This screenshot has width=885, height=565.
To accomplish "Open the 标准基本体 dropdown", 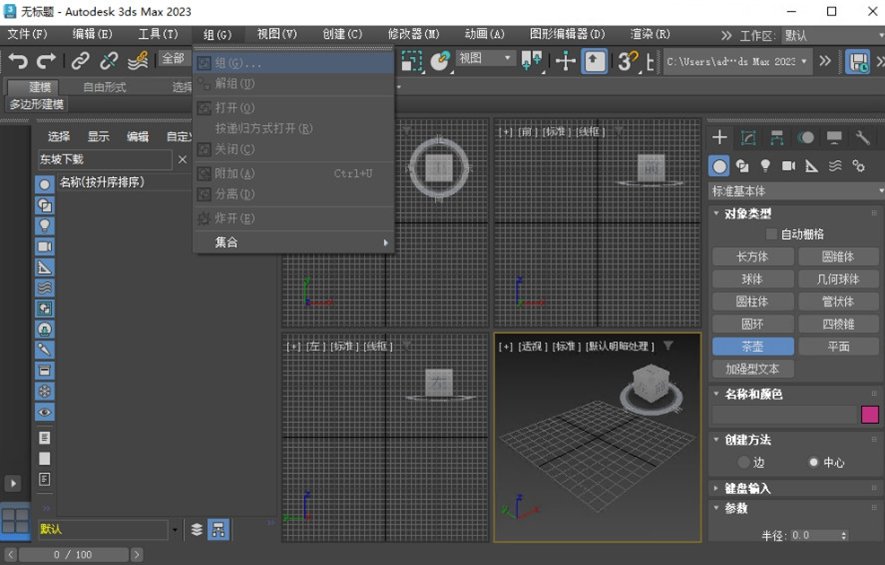I will tap(796, 191).
